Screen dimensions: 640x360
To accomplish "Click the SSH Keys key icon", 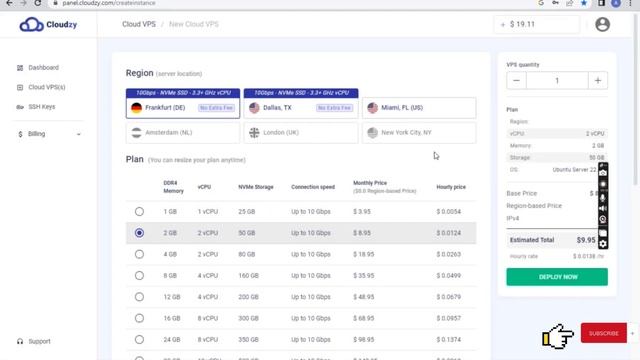I will [x=20, y=107].
